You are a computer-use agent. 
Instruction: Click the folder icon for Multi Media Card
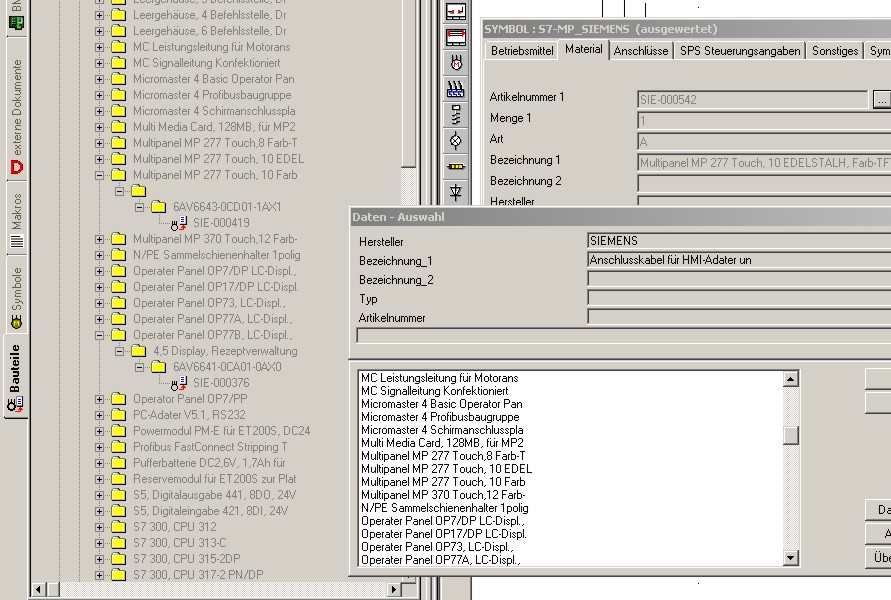click(118, 127)
